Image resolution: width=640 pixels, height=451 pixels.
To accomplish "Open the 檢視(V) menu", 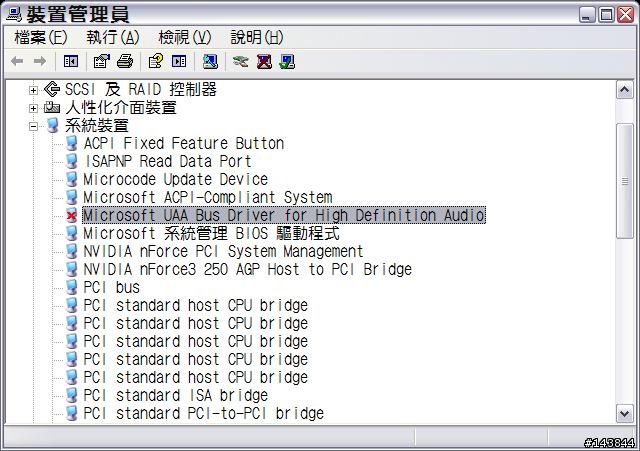I will (184, 38).
